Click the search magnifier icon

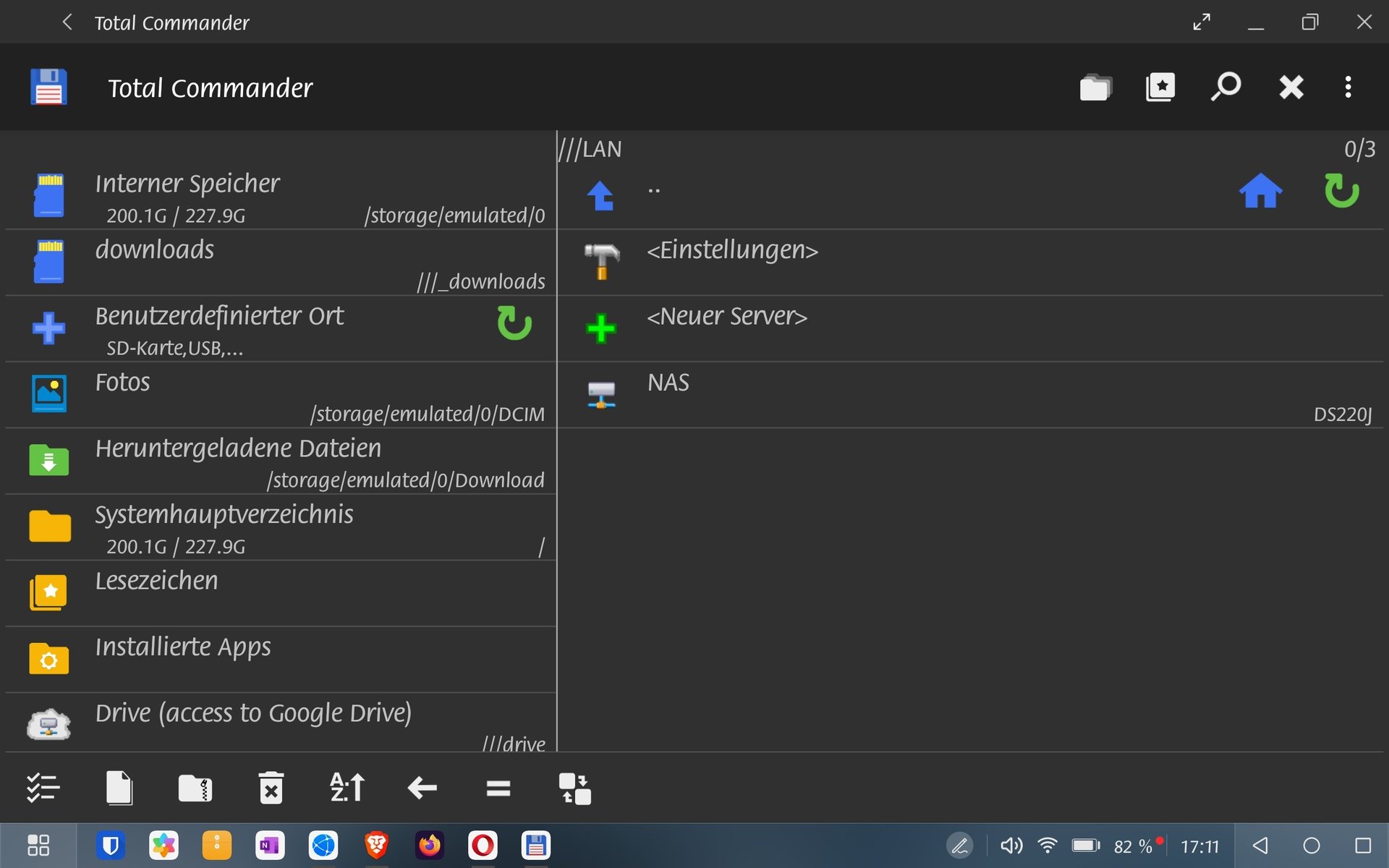[x=1226, y=87]
